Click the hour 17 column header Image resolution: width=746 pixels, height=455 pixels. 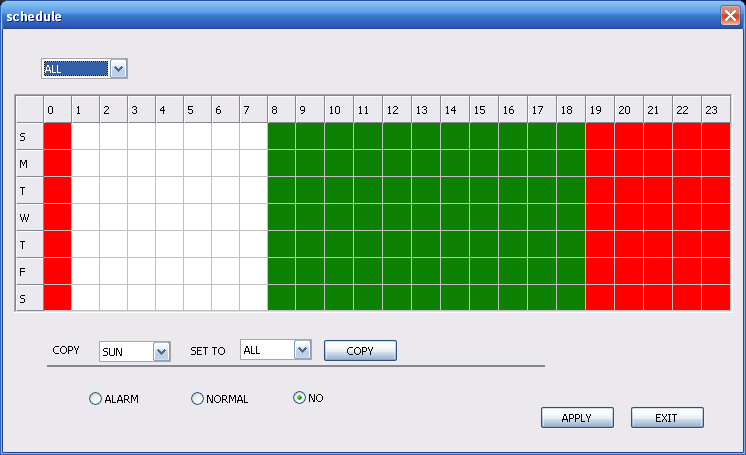tap(542, 109)
